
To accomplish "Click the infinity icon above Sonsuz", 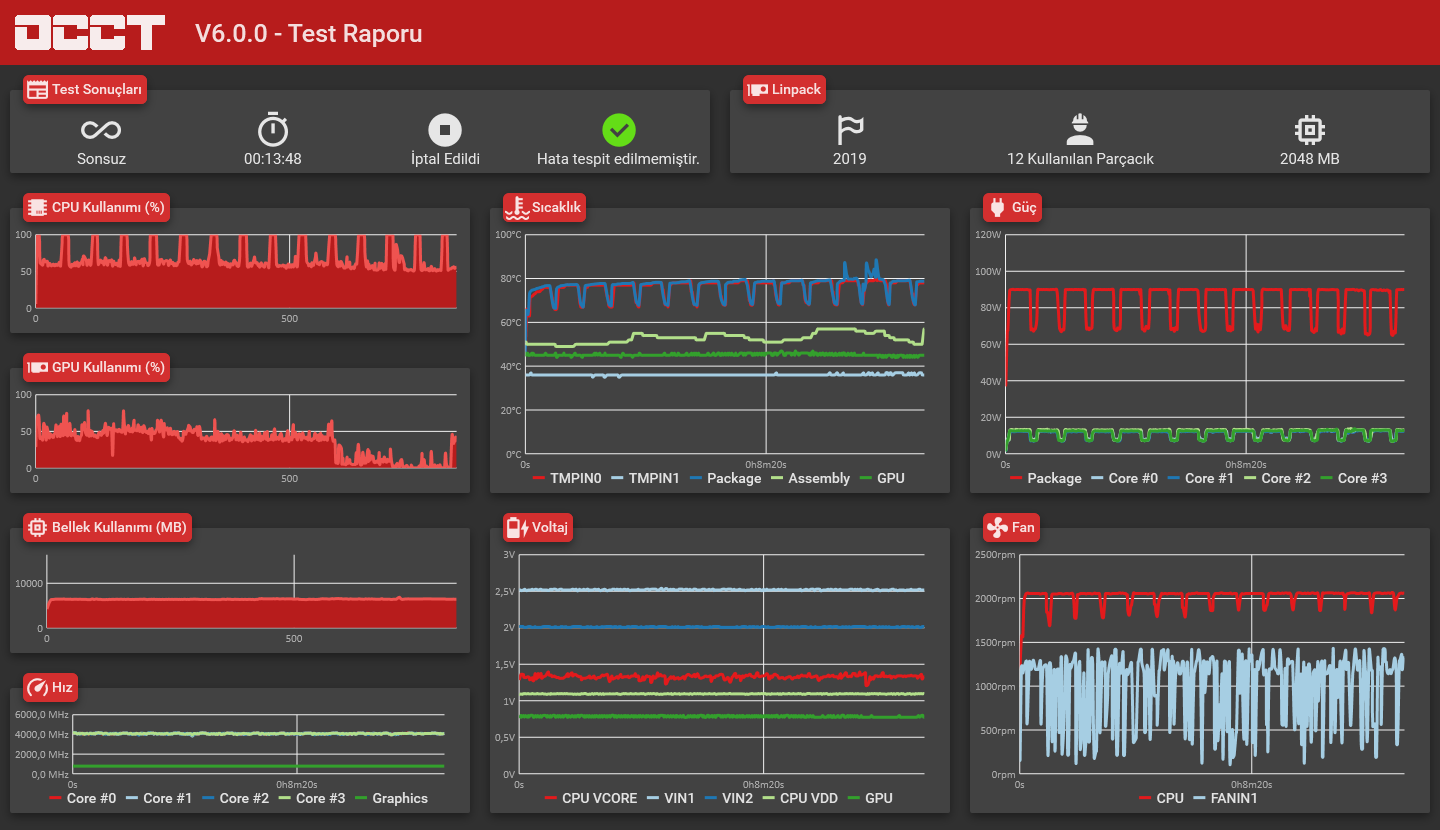I will pyautogui.click(x=101, y=130).
